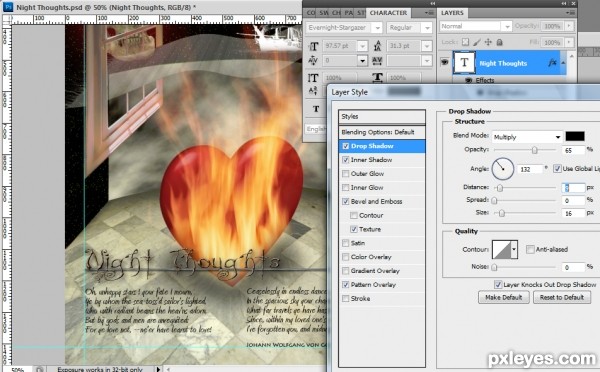Open the Contour picker dropdown arrow
The image size is (600, 372).
pyautogui.click(x=514, y=250)
